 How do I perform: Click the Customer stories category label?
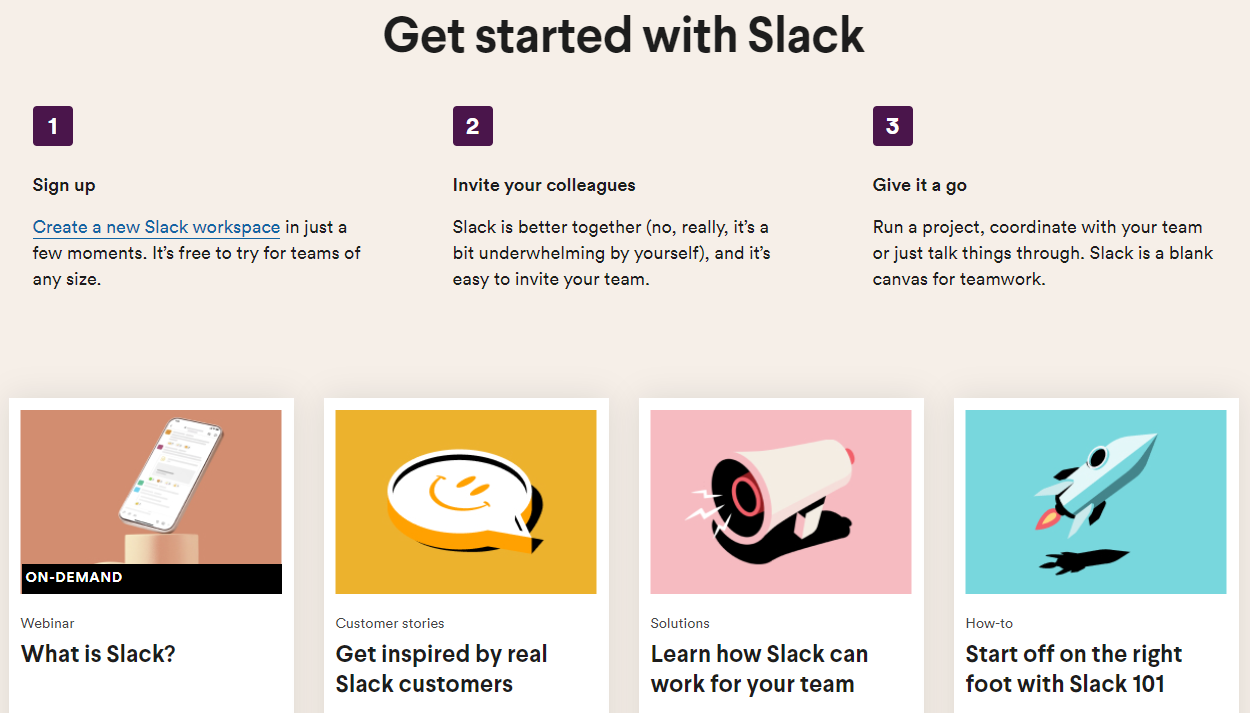pos(390,623)
